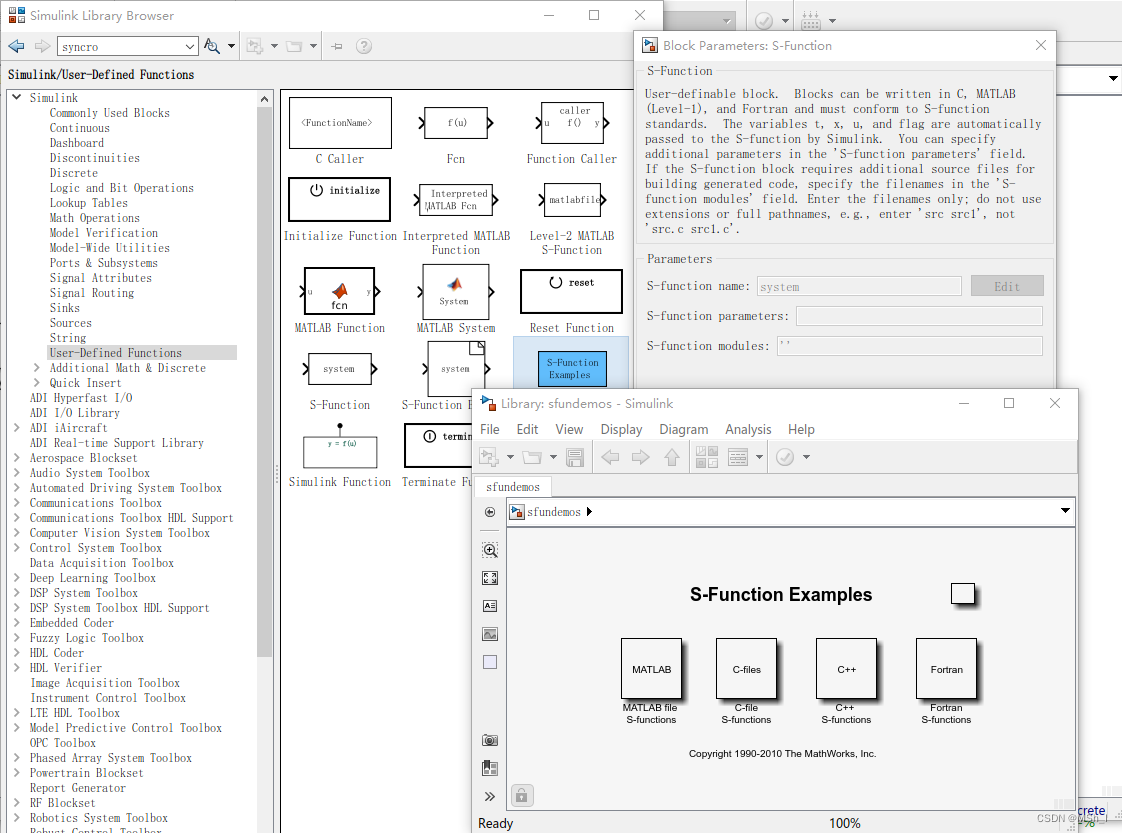
Task: Select Math Operations in tree
Action: pyautogui.click(x=94, y=218)
